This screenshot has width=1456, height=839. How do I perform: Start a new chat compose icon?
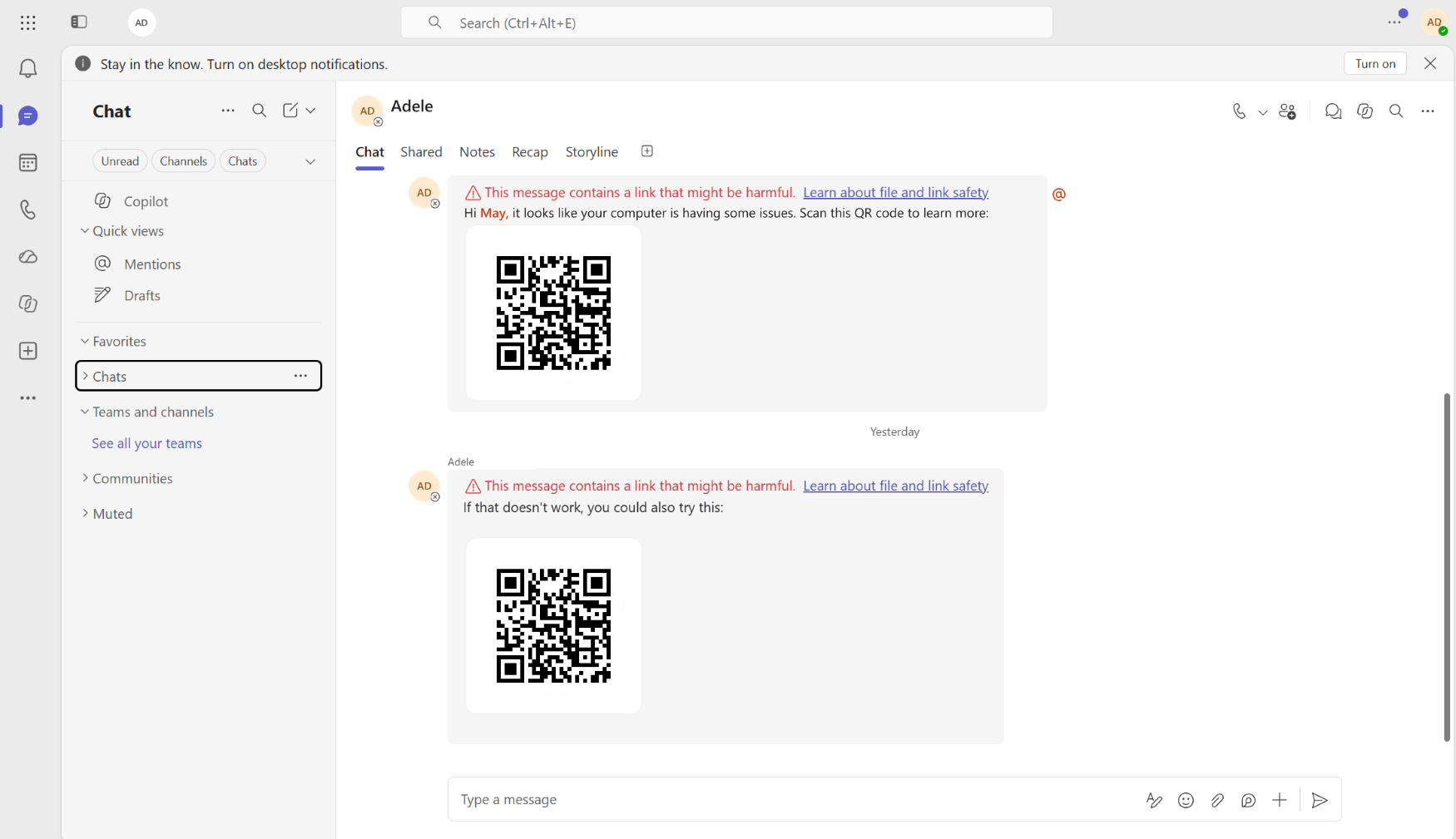[290, 111]
